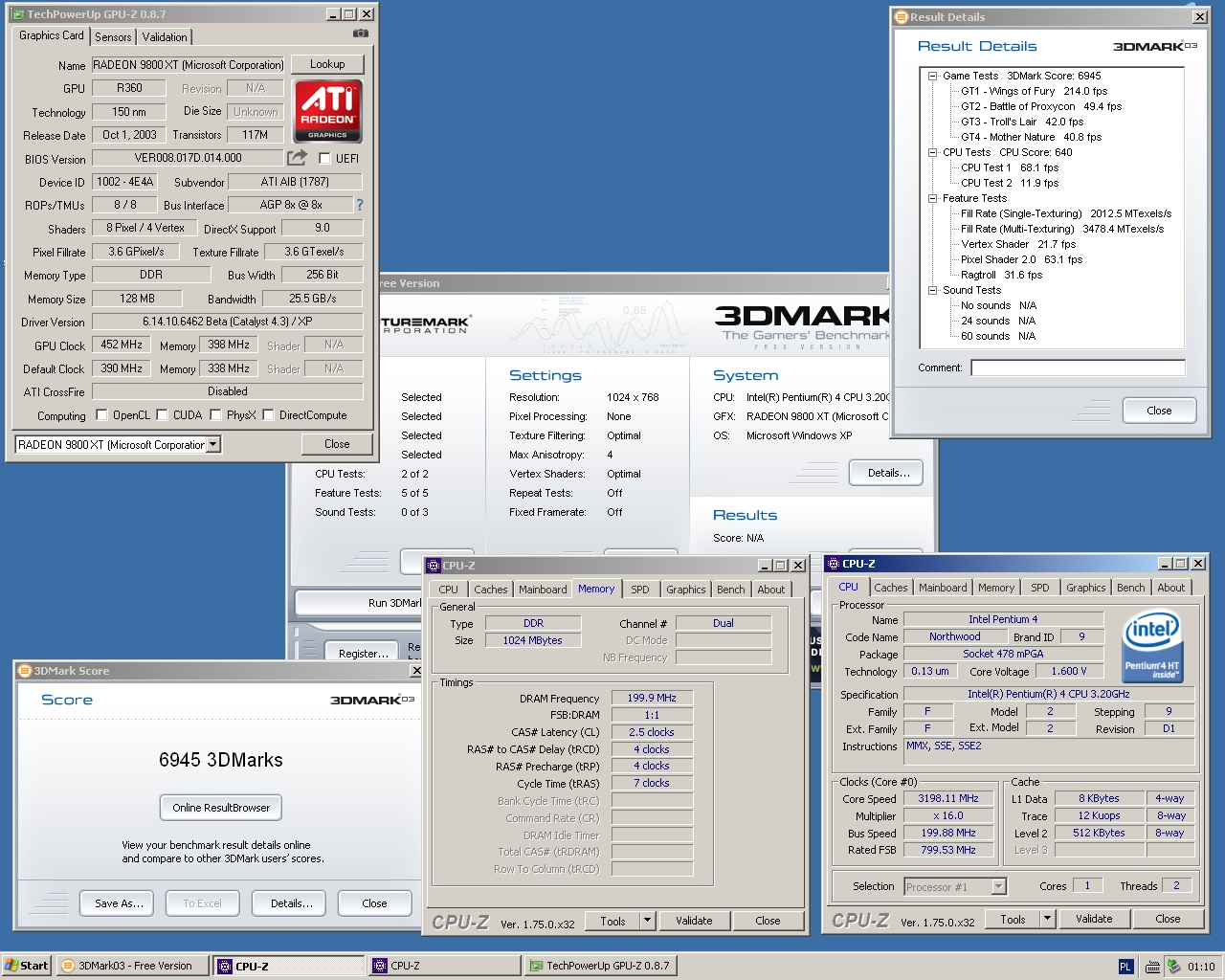Image resolution: width=1225 pixels, height=980 pixels.
Task: Enable the UEFI checkbox in GPU-Z
Action: pos(324,159)
